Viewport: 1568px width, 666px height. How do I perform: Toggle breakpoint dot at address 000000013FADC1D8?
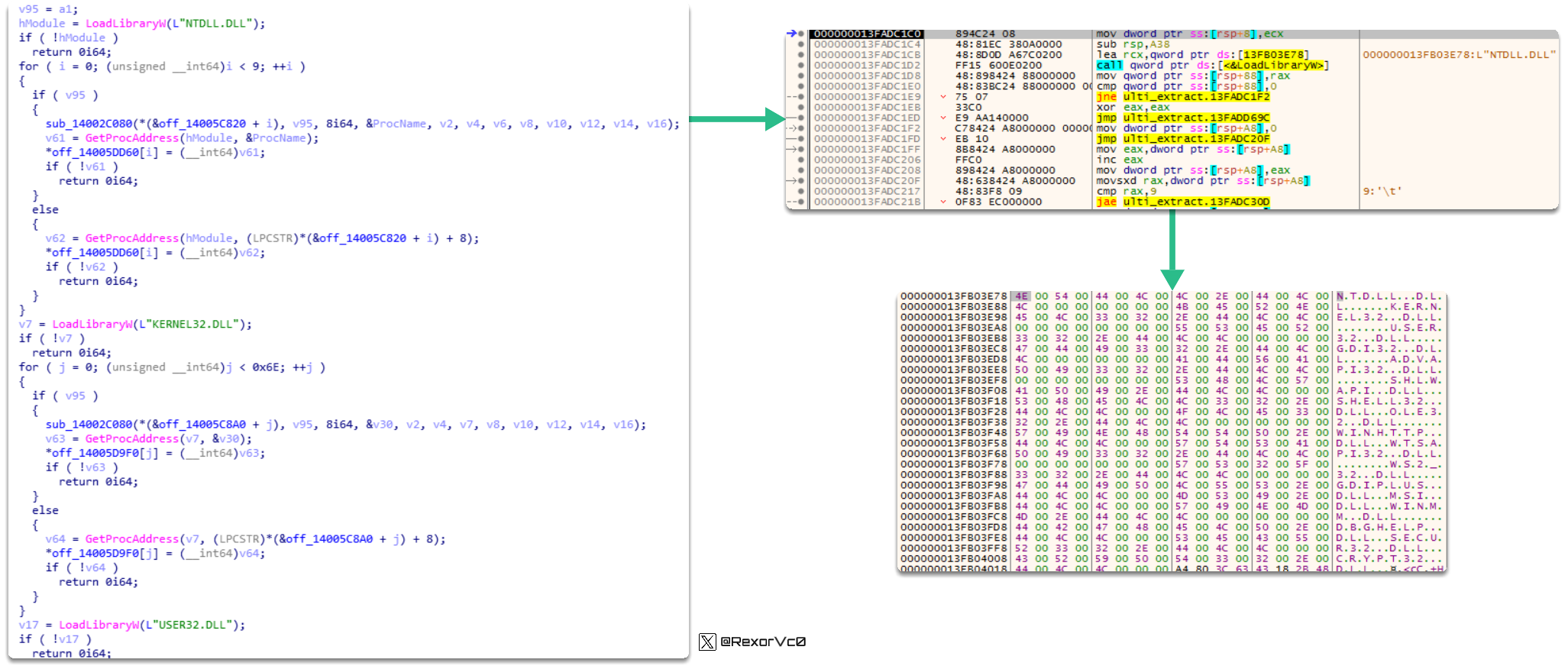coord(800,76)
